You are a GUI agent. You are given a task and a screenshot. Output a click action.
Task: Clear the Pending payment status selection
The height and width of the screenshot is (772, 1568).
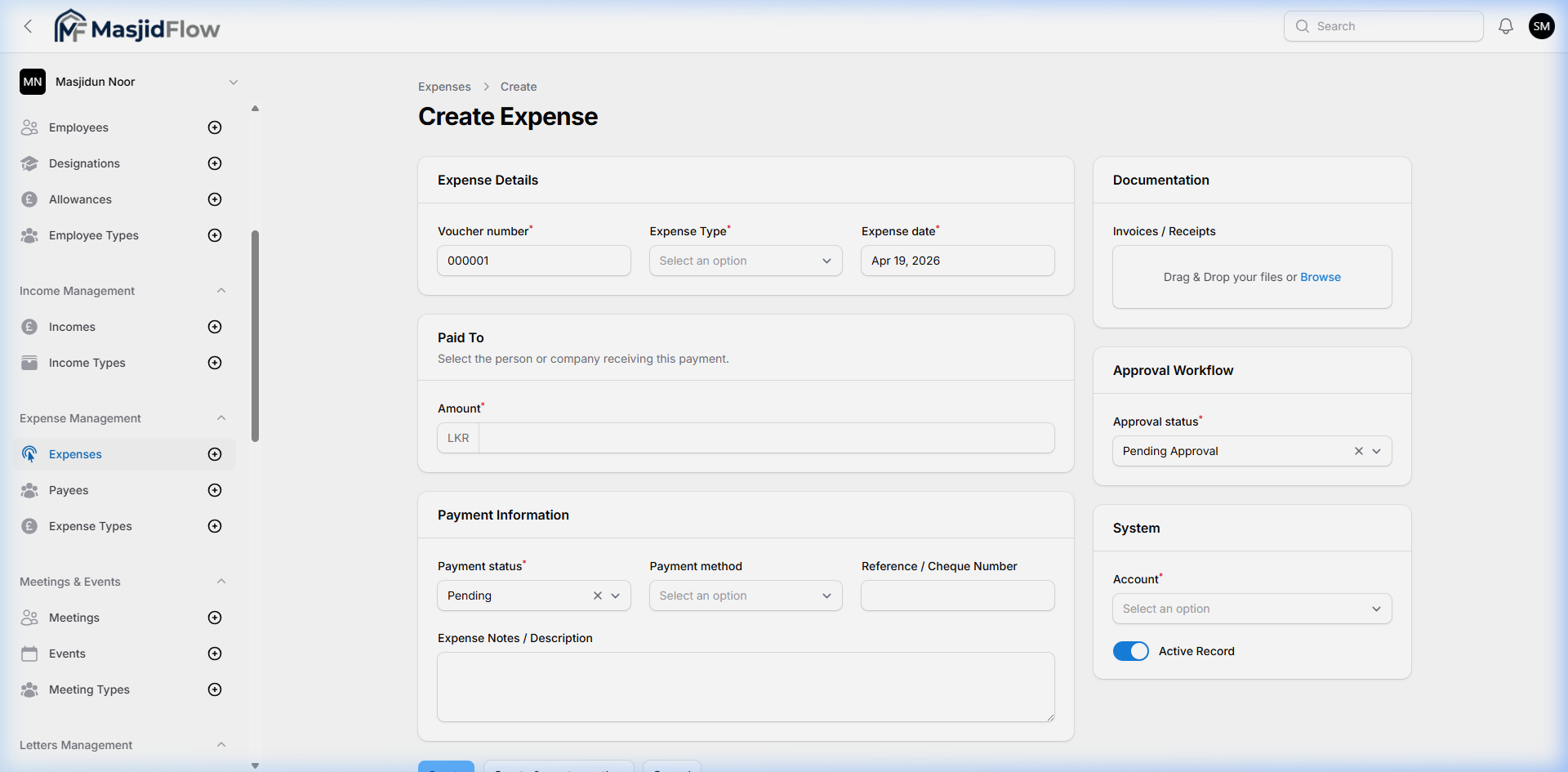597,596
